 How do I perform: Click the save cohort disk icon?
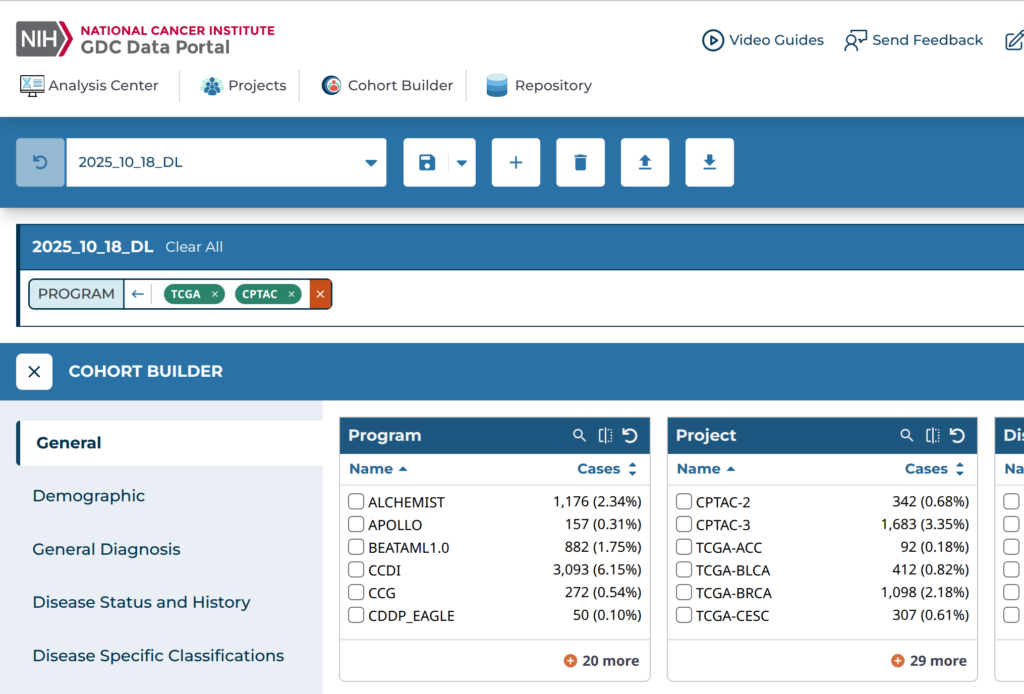tap(427, 162)
